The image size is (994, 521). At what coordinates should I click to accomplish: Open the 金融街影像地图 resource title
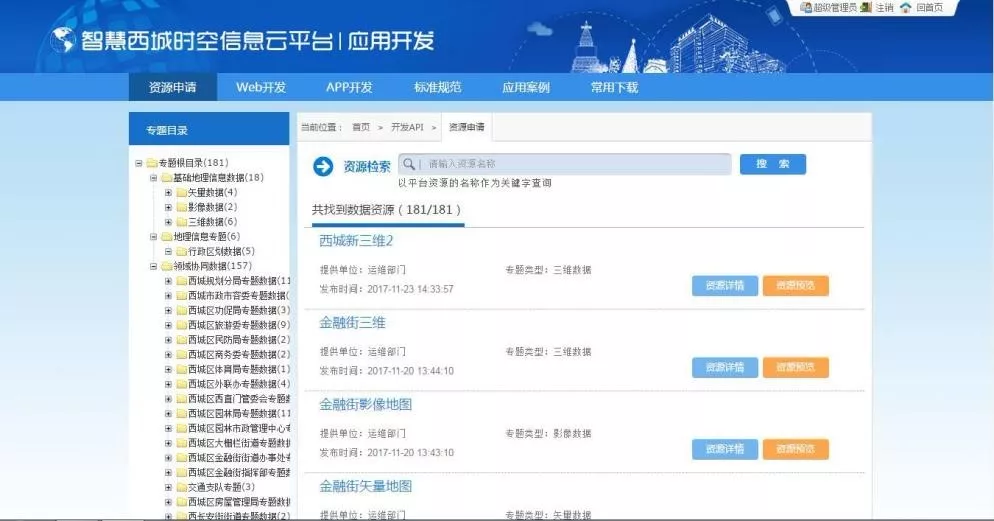[366, 404]
